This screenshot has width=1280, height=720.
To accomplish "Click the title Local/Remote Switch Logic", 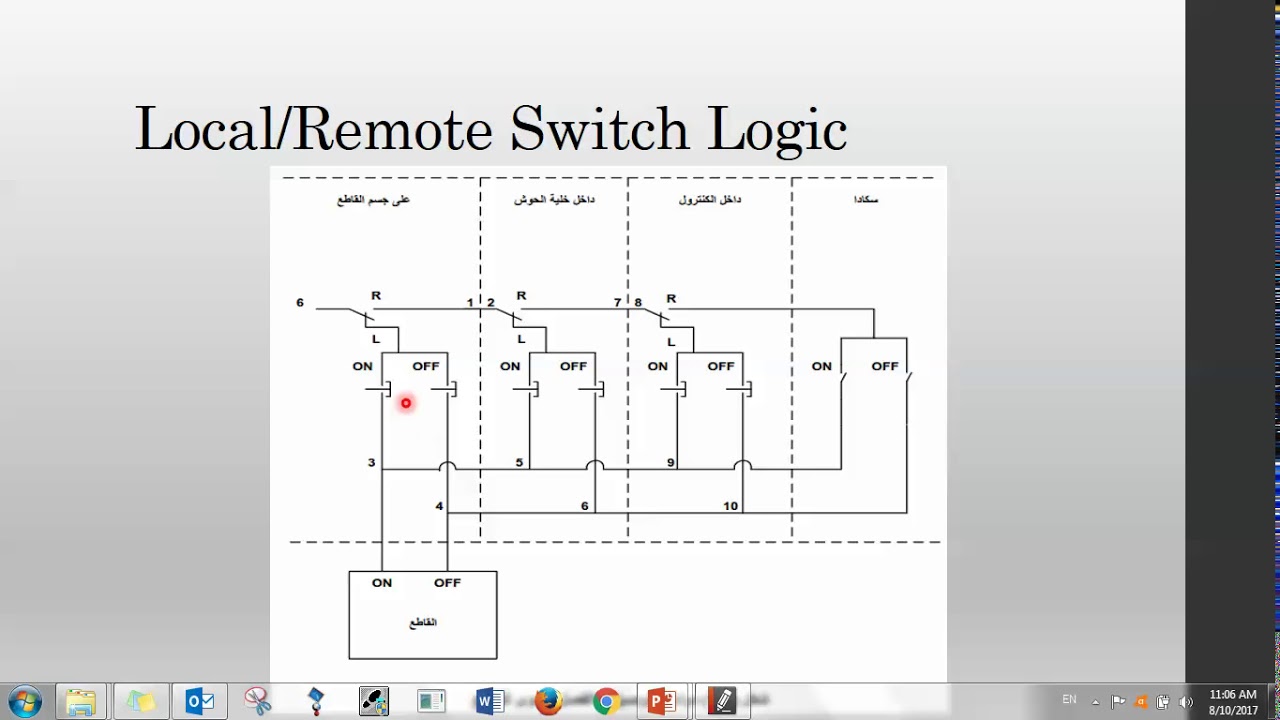I will (491, 129).
